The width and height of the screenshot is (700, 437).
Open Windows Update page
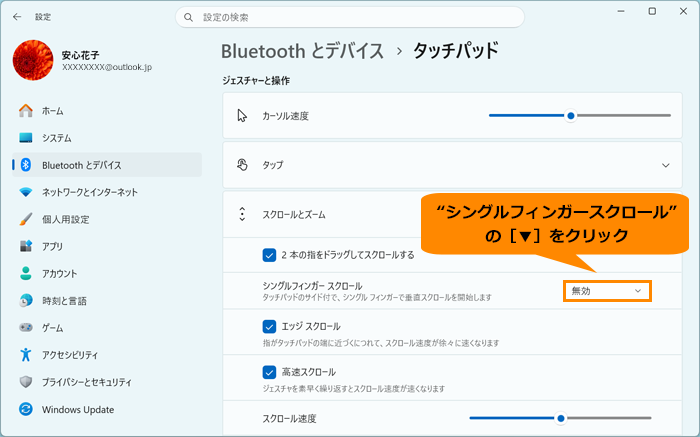[x=107, y=409]
